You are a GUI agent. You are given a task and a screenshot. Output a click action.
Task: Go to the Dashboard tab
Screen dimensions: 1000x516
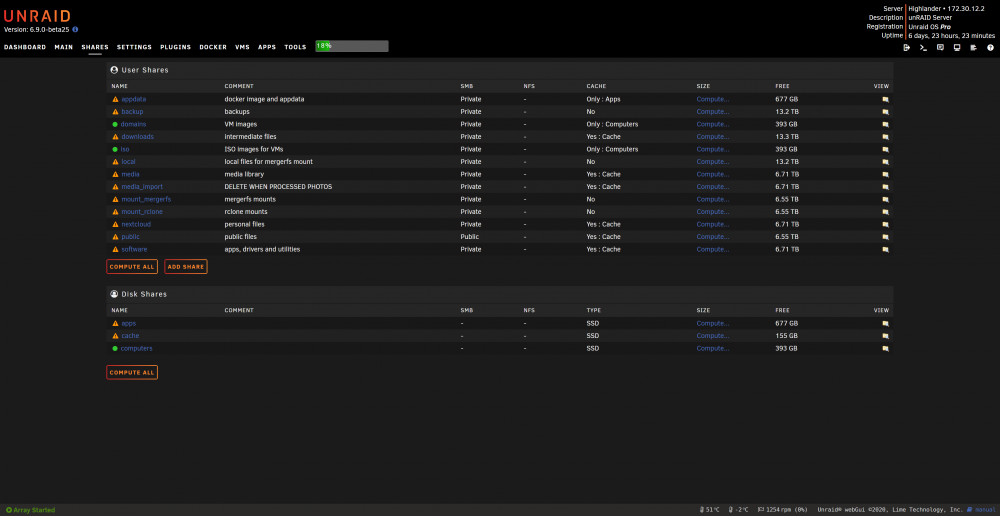tap(25, 47)
